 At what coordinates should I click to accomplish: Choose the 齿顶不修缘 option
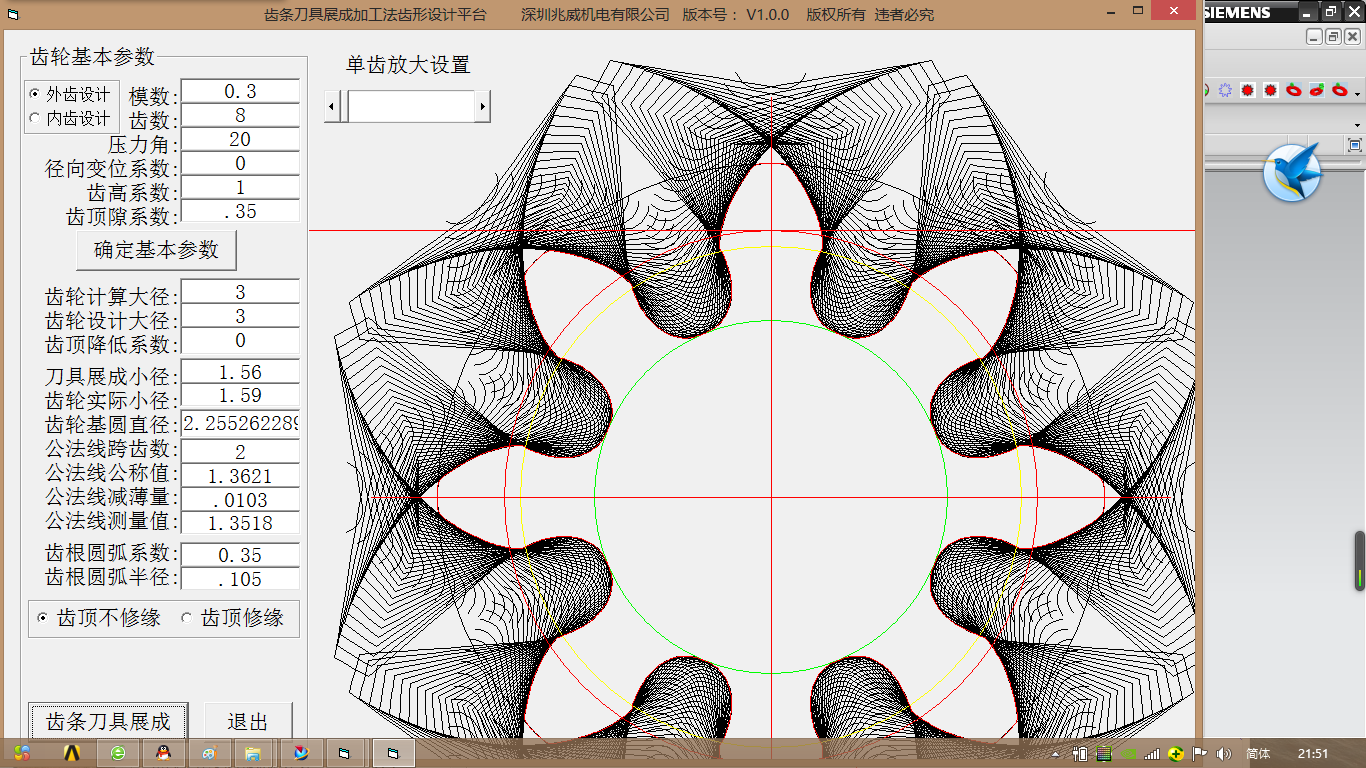tap(99, 618)
